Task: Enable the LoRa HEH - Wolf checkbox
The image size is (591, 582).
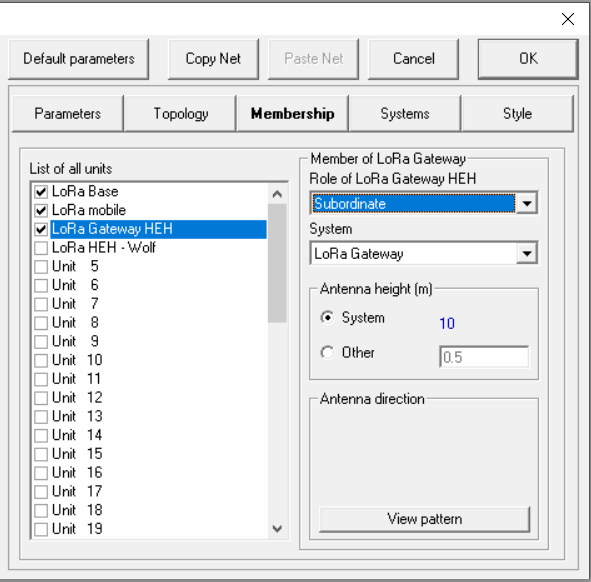Action: pyautogui.click(x=41, y=248)
